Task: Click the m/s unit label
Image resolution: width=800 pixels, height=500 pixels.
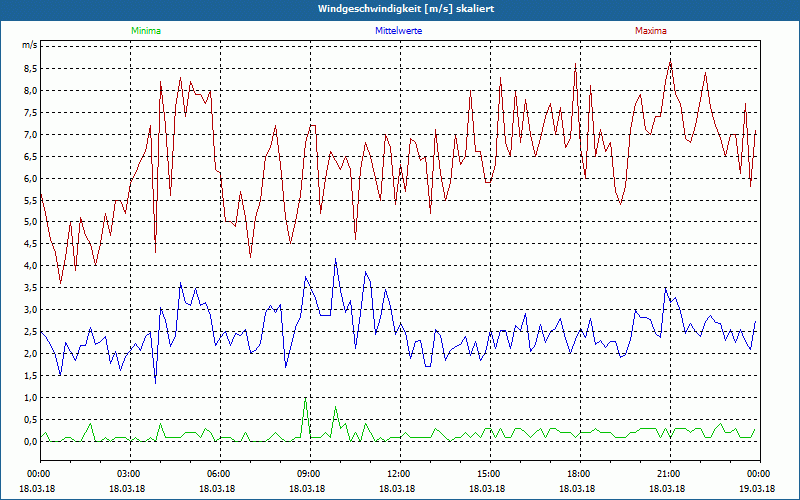Action: 30,45
